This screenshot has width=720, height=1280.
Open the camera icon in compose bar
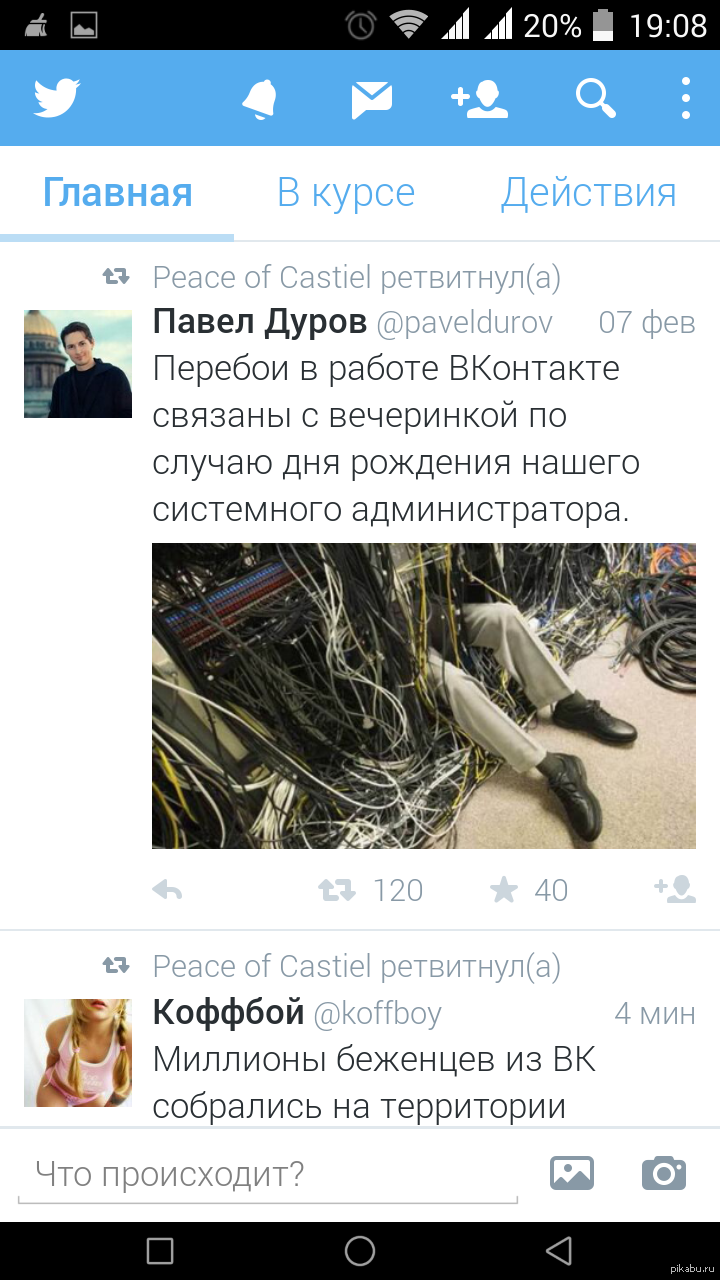pyautogui.click(x=664, y=1172)
